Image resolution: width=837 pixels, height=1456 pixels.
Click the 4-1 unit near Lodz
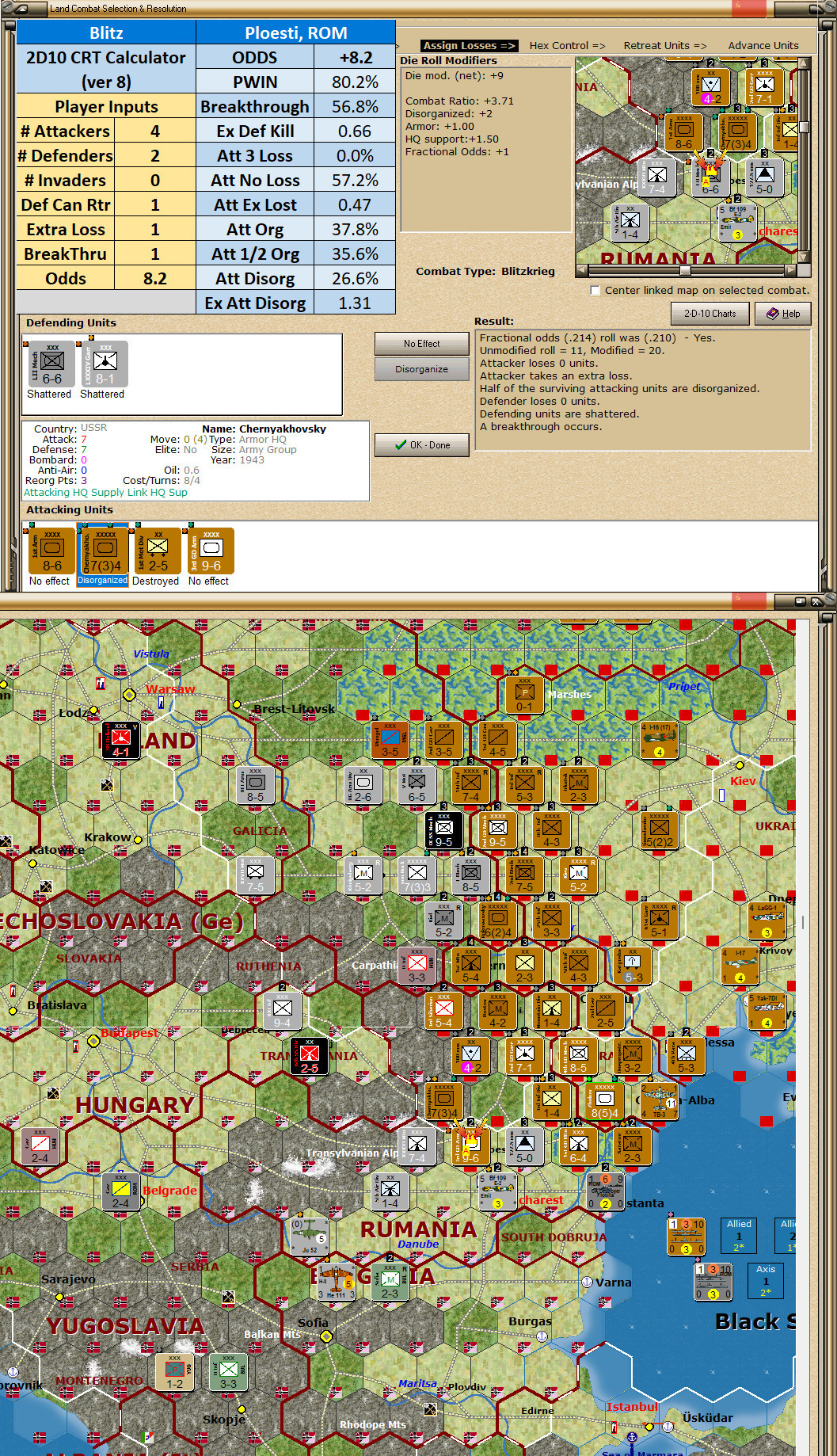(x=120, y=739)
